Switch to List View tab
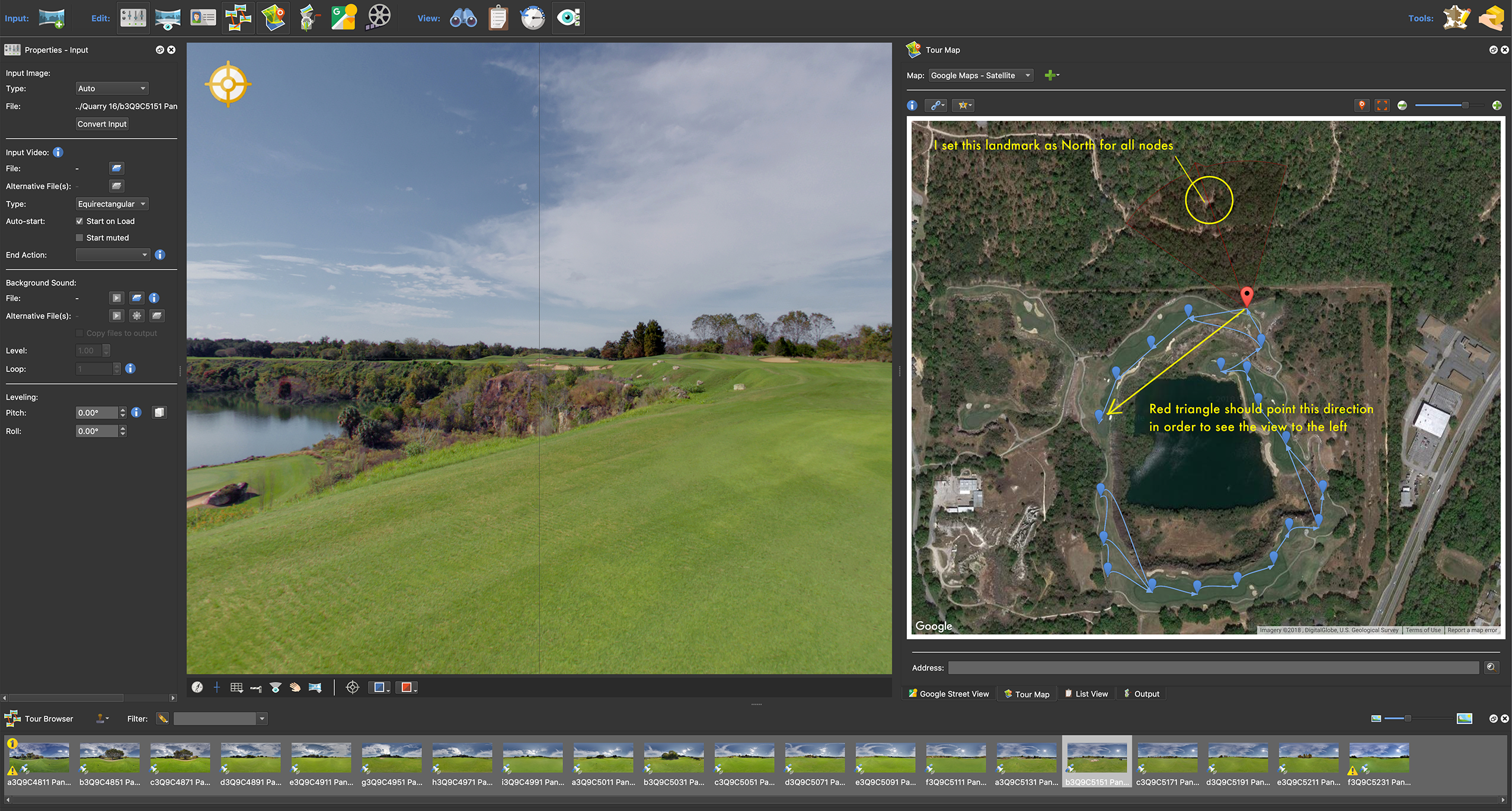Image resolution: width=1512 pixels, height=811 pixels. point(1086,694)
